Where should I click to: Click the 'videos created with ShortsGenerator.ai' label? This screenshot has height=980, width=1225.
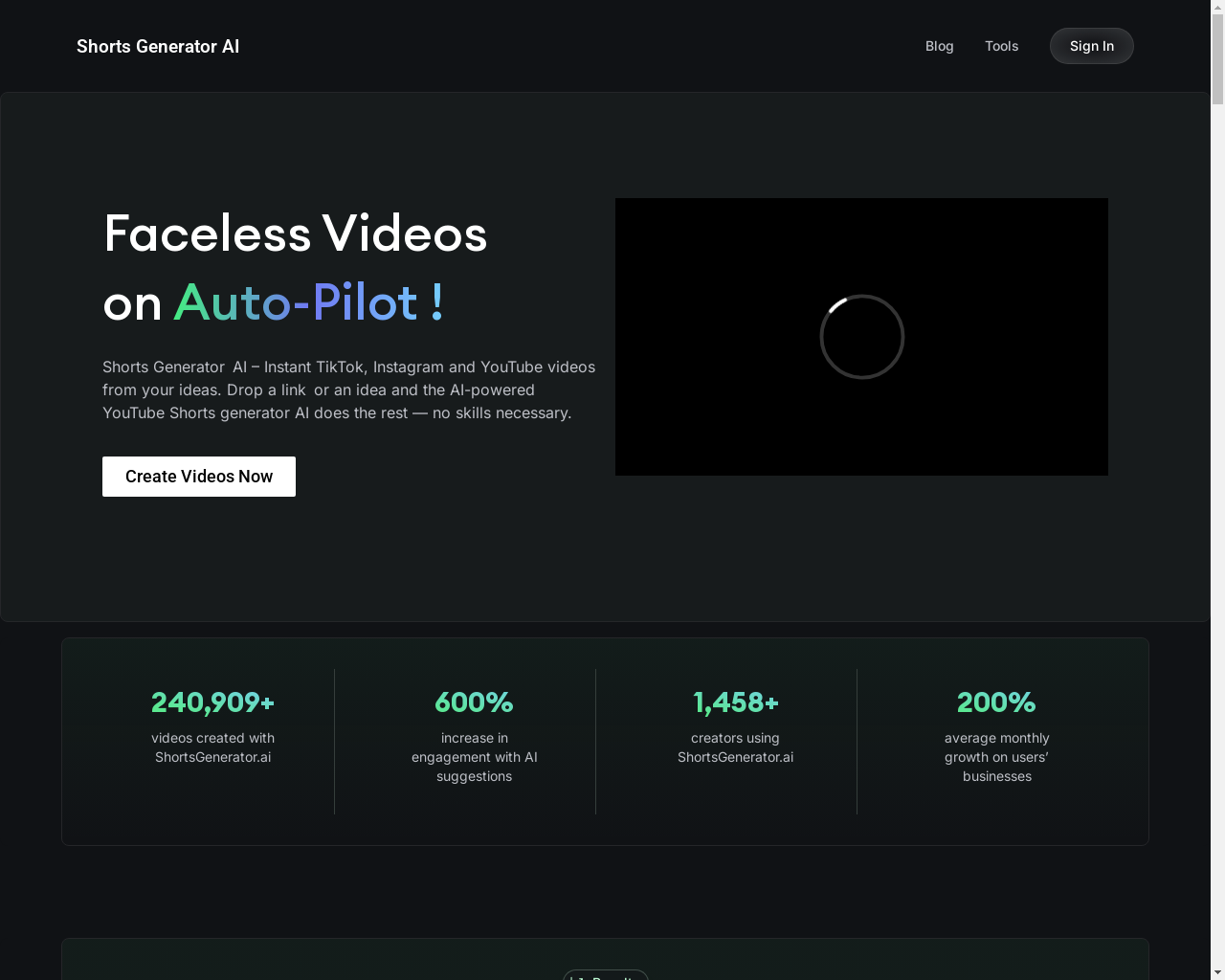(212, 747)
